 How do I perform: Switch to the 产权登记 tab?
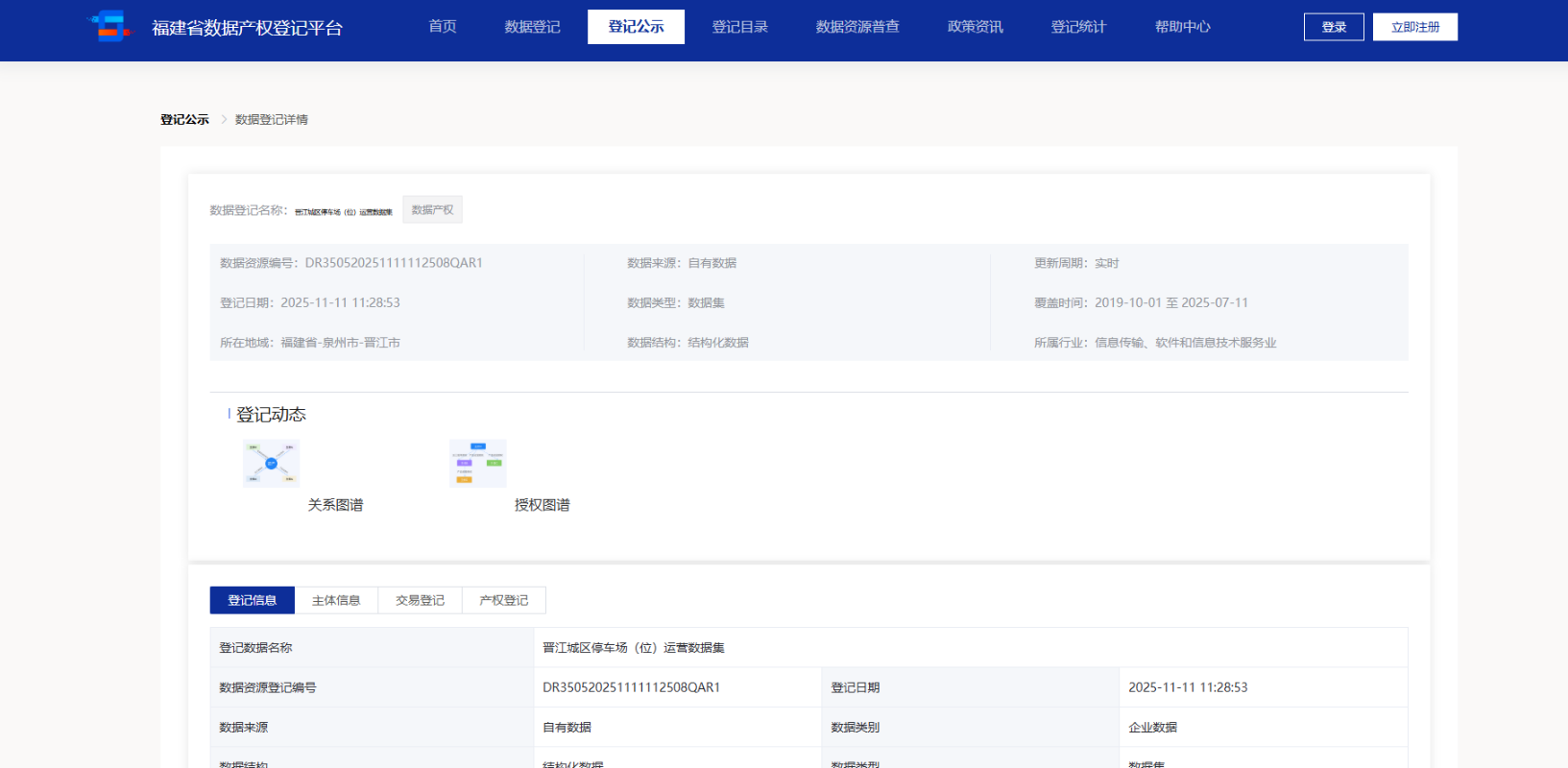[x=504, y=600]
